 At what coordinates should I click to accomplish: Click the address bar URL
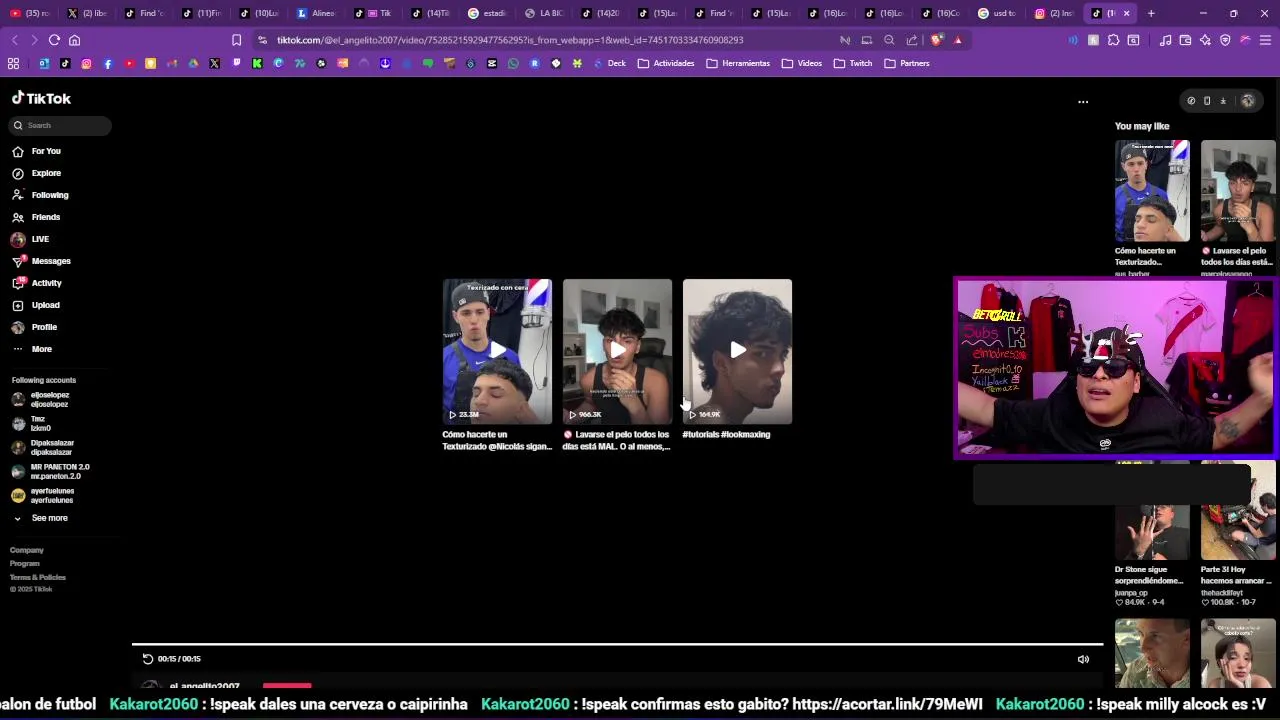pyautogui.click(x=510, y=40)
